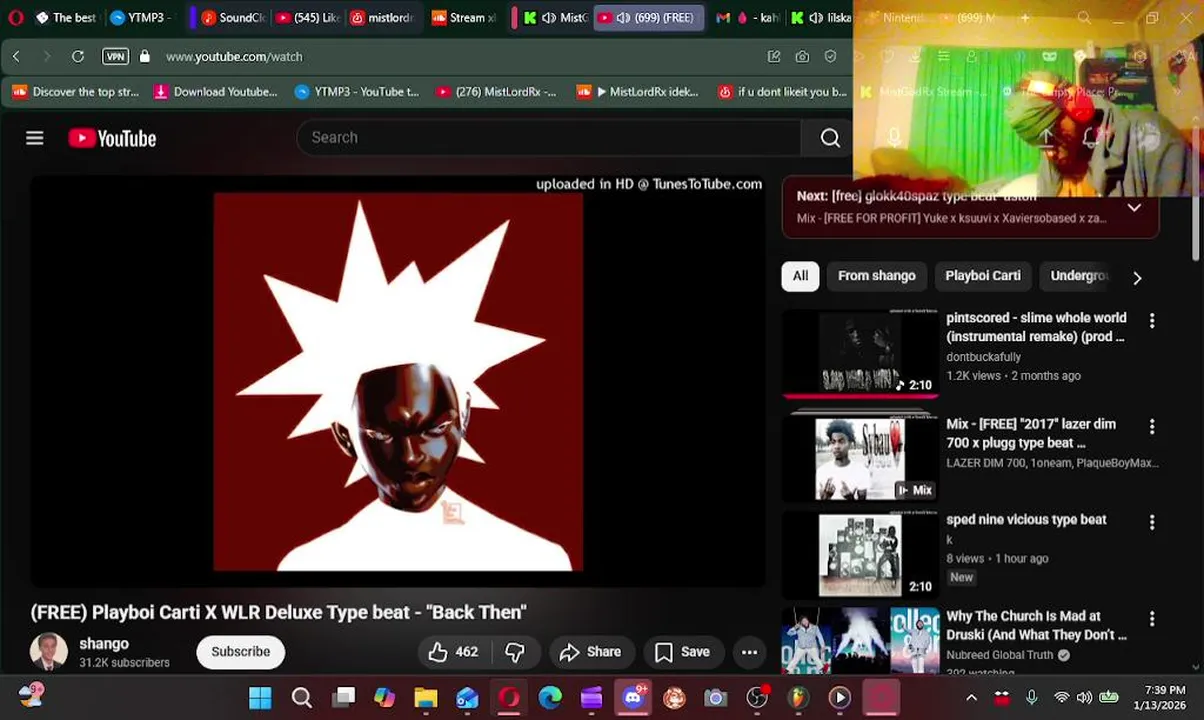Open Windows taskbar search
Image resolution: width=1204 pixels, height=720 pixels.
[x=302, y=697]
